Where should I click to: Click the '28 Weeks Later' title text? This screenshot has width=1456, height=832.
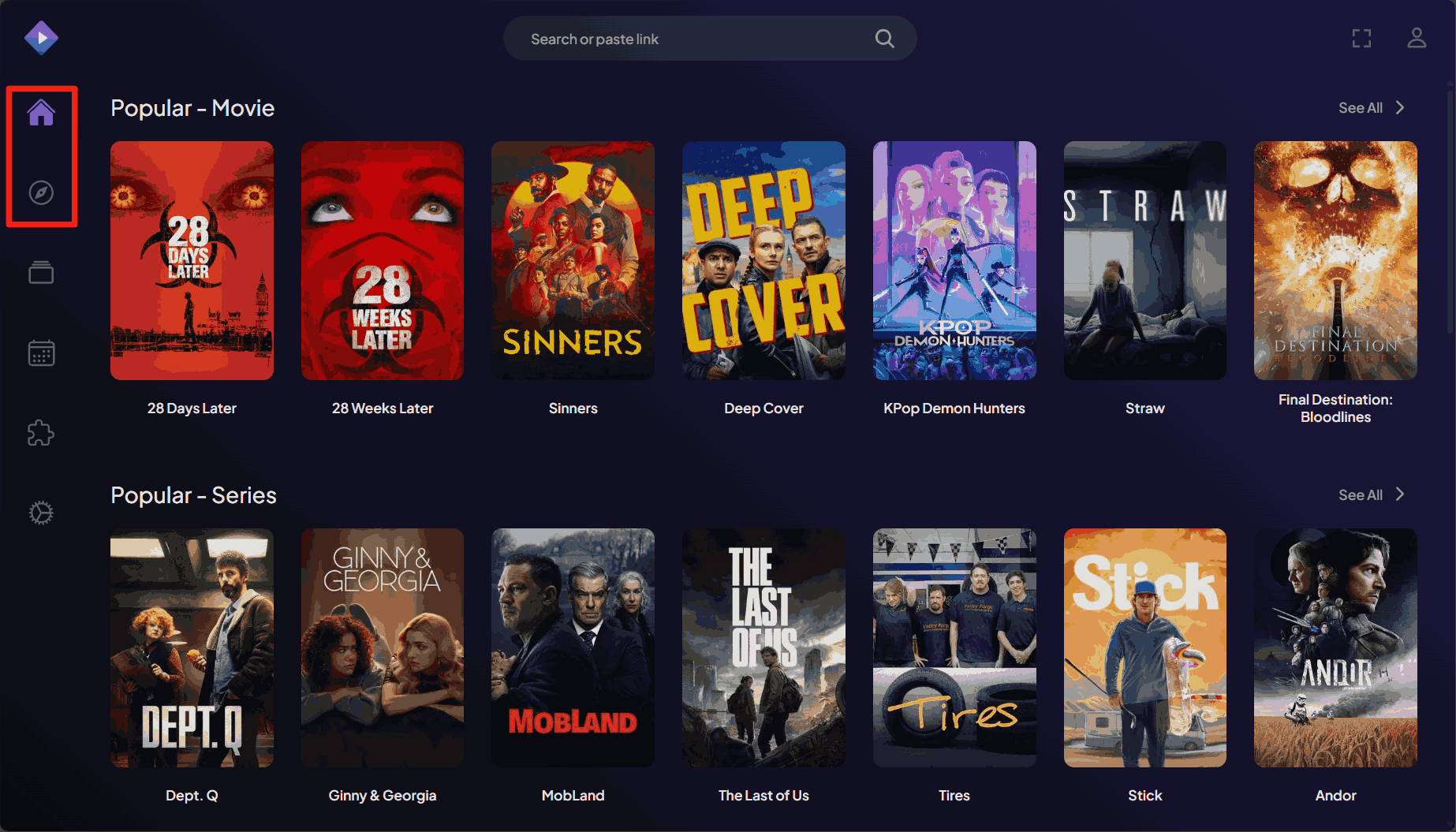[383, 409]
